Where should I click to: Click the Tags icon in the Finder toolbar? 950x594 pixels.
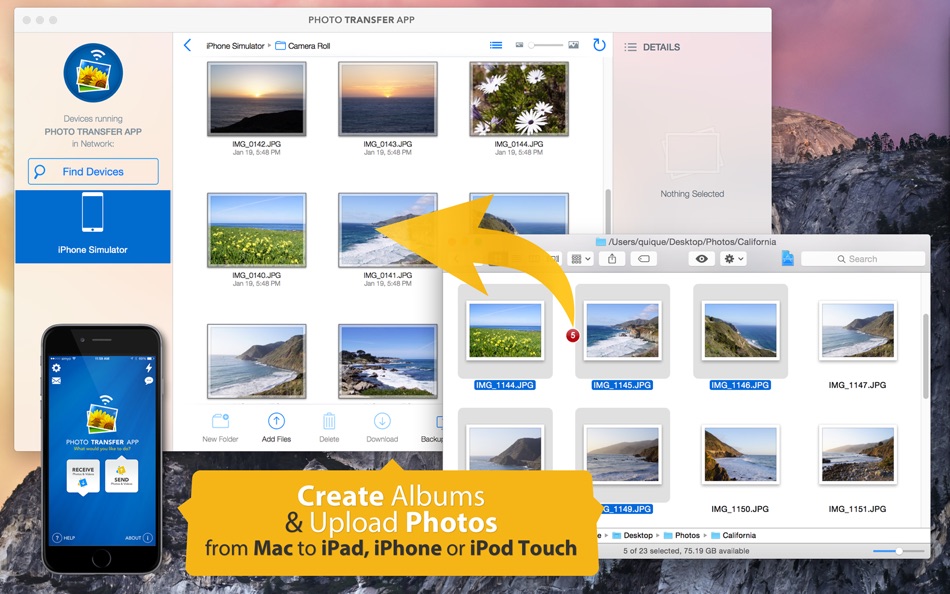tap(644, 258)
